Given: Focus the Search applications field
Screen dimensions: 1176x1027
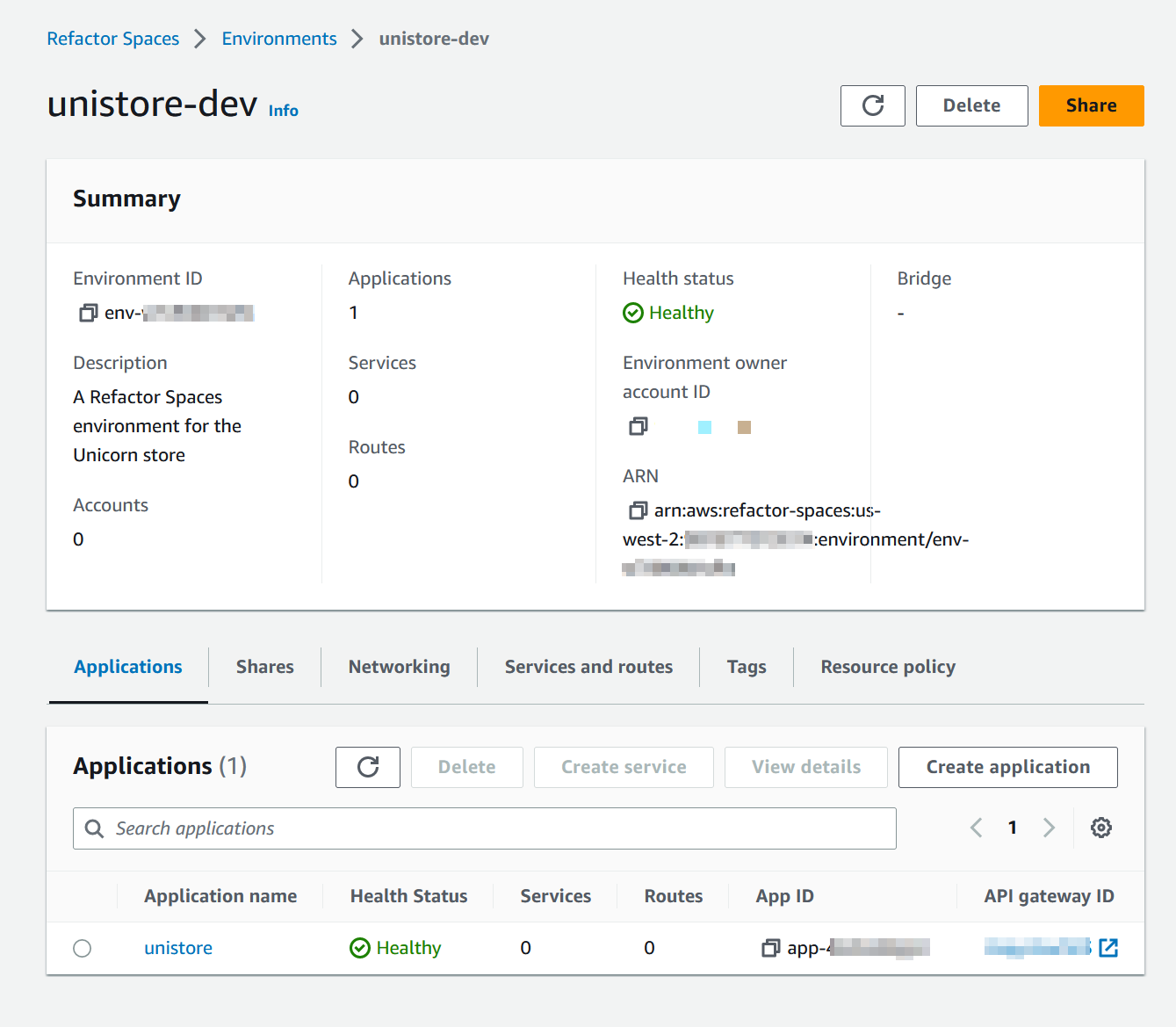Looking at the screenshot, I should [485, 828].
